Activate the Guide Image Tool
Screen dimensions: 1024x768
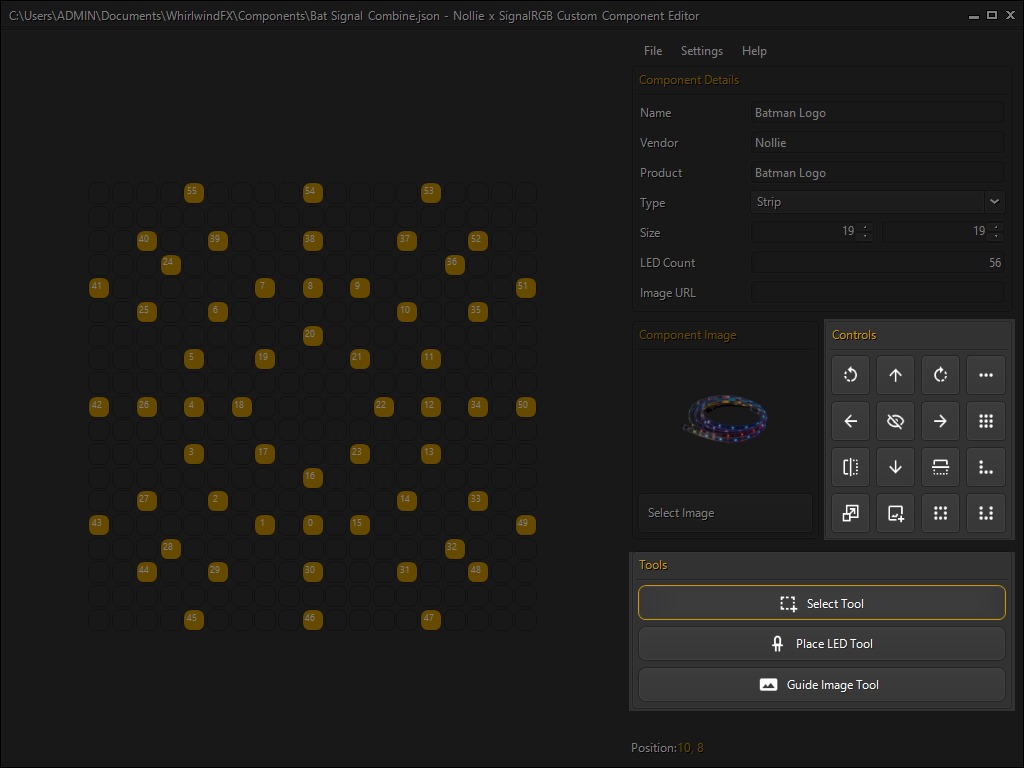822,684
